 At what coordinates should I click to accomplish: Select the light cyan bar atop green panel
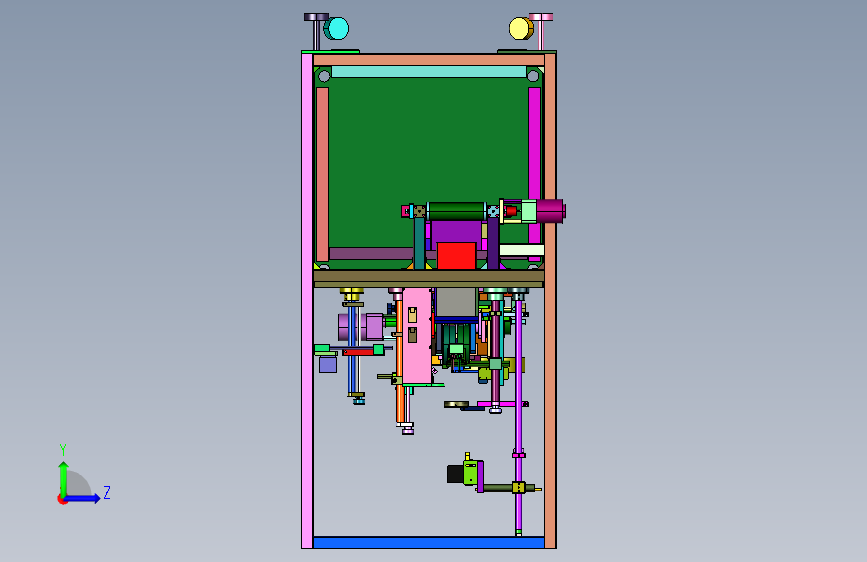pyautogui.click(x=429, y=71)
